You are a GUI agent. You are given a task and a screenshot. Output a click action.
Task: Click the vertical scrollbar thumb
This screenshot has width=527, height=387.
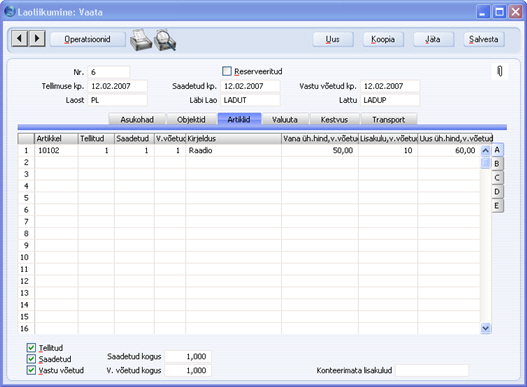point(485,163)
